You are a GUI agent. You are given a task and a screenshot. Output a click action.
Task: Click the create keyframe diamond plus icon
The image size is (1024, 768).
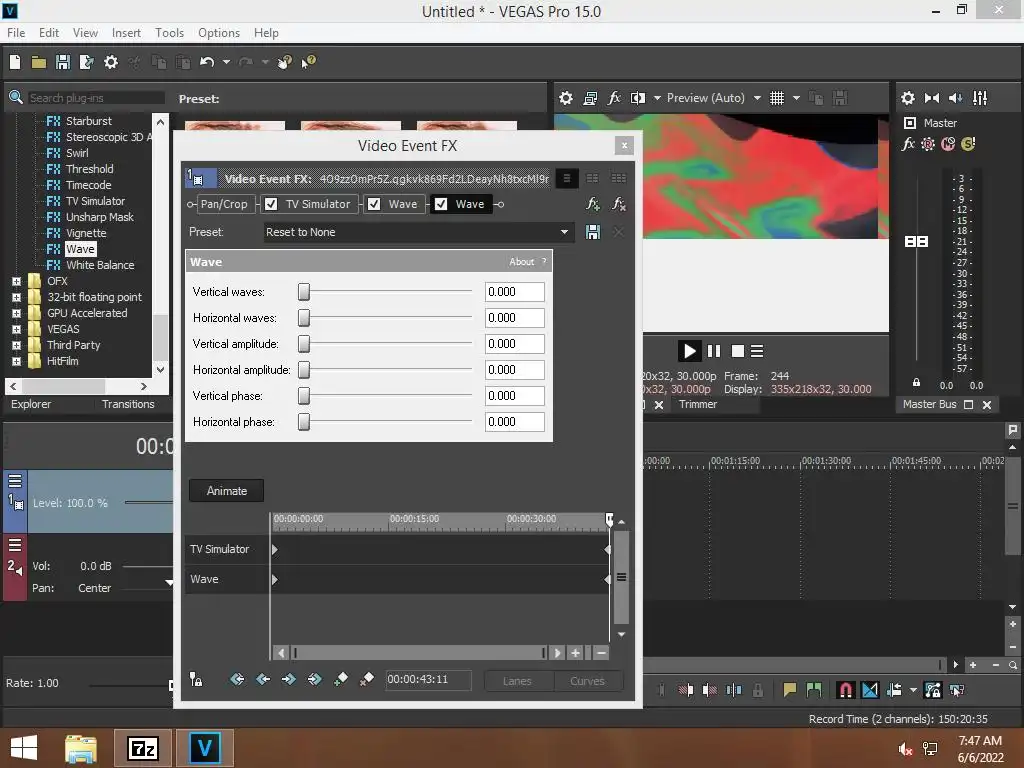click(x=341, y=679)
